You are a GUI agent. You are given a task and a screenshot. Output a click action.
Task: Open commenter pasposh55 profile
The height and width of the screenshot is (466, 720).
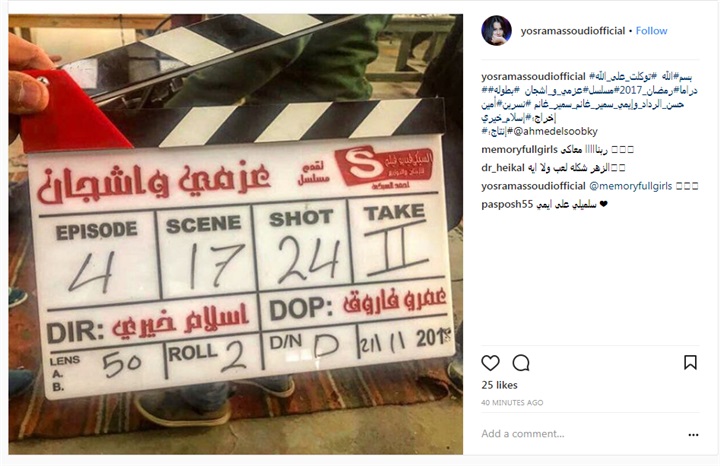click(x=507, y=204)
